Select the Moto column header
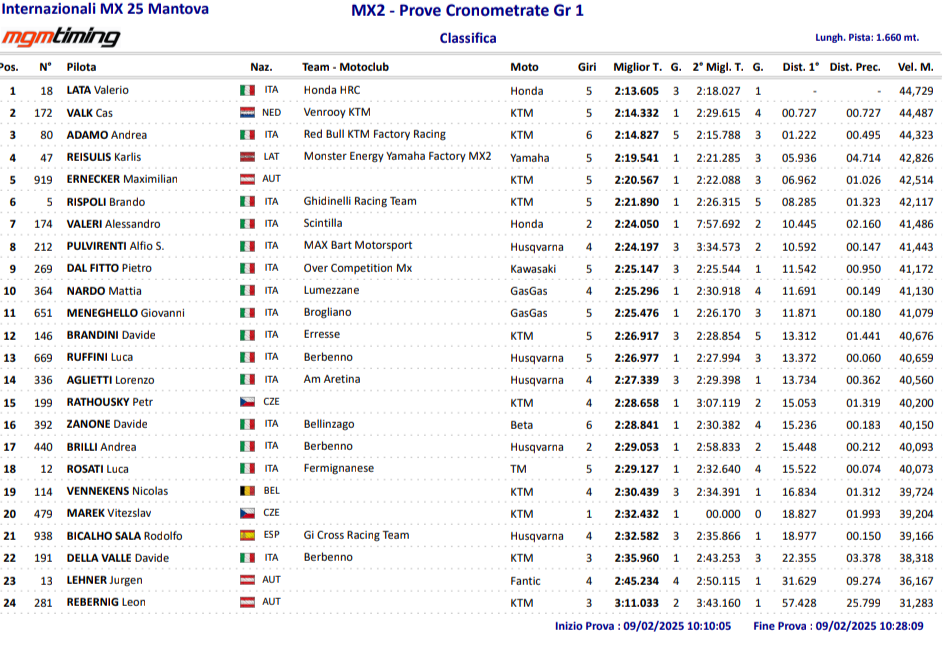This screenshot has width=946, height=650. pos(524,67)
